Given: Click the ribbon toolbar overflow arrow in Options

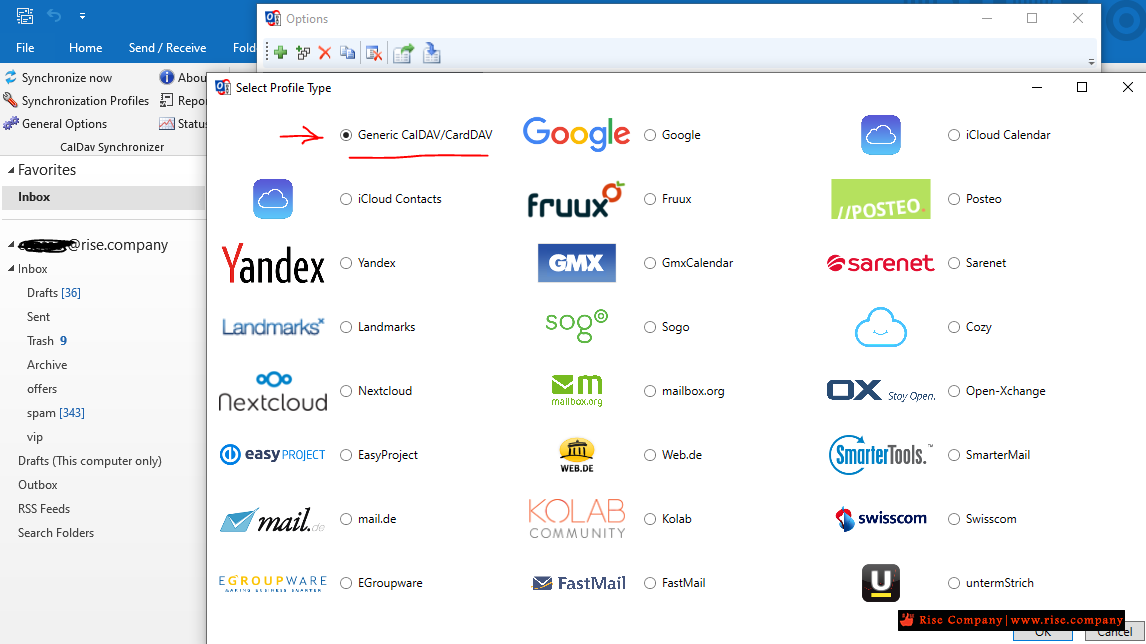Looking at the screenshot, I should [1091, 62].
